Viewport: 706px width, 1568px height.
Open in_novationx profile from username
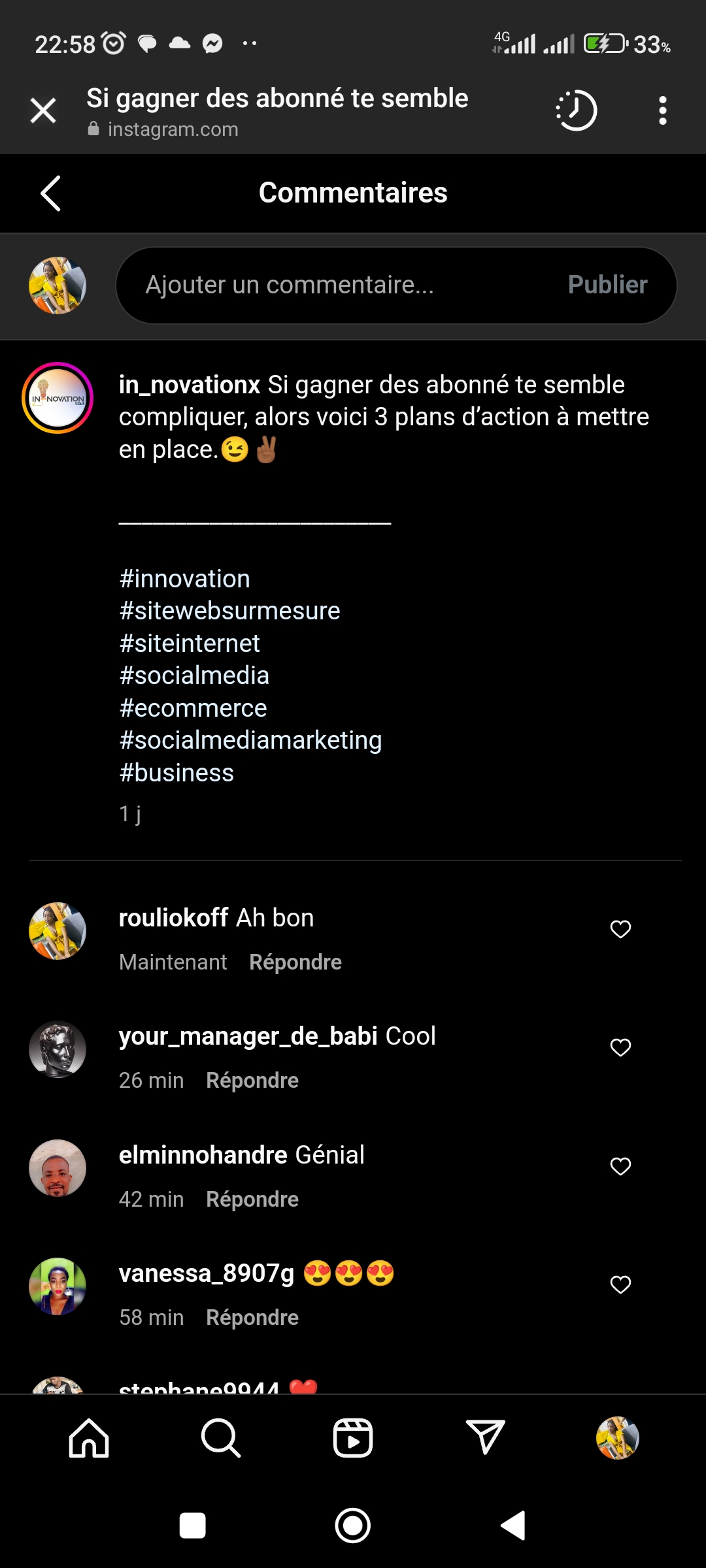click(x=190, y=385)
